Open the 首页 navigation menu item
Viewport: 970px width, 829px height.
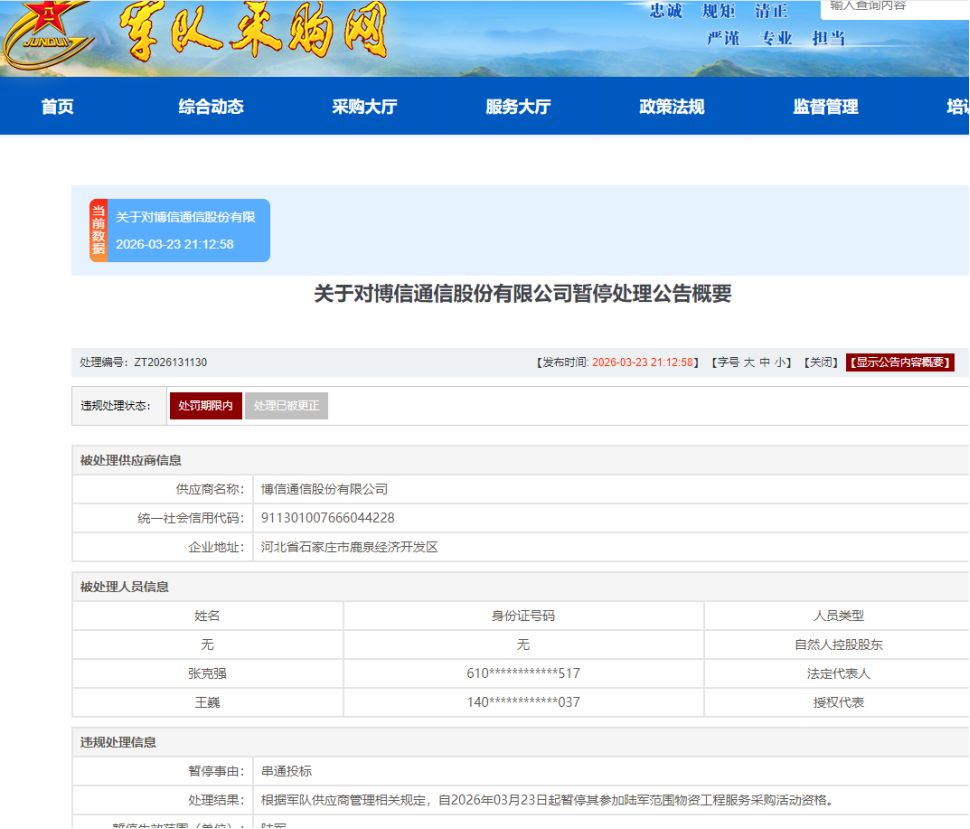tap(56, 107)
